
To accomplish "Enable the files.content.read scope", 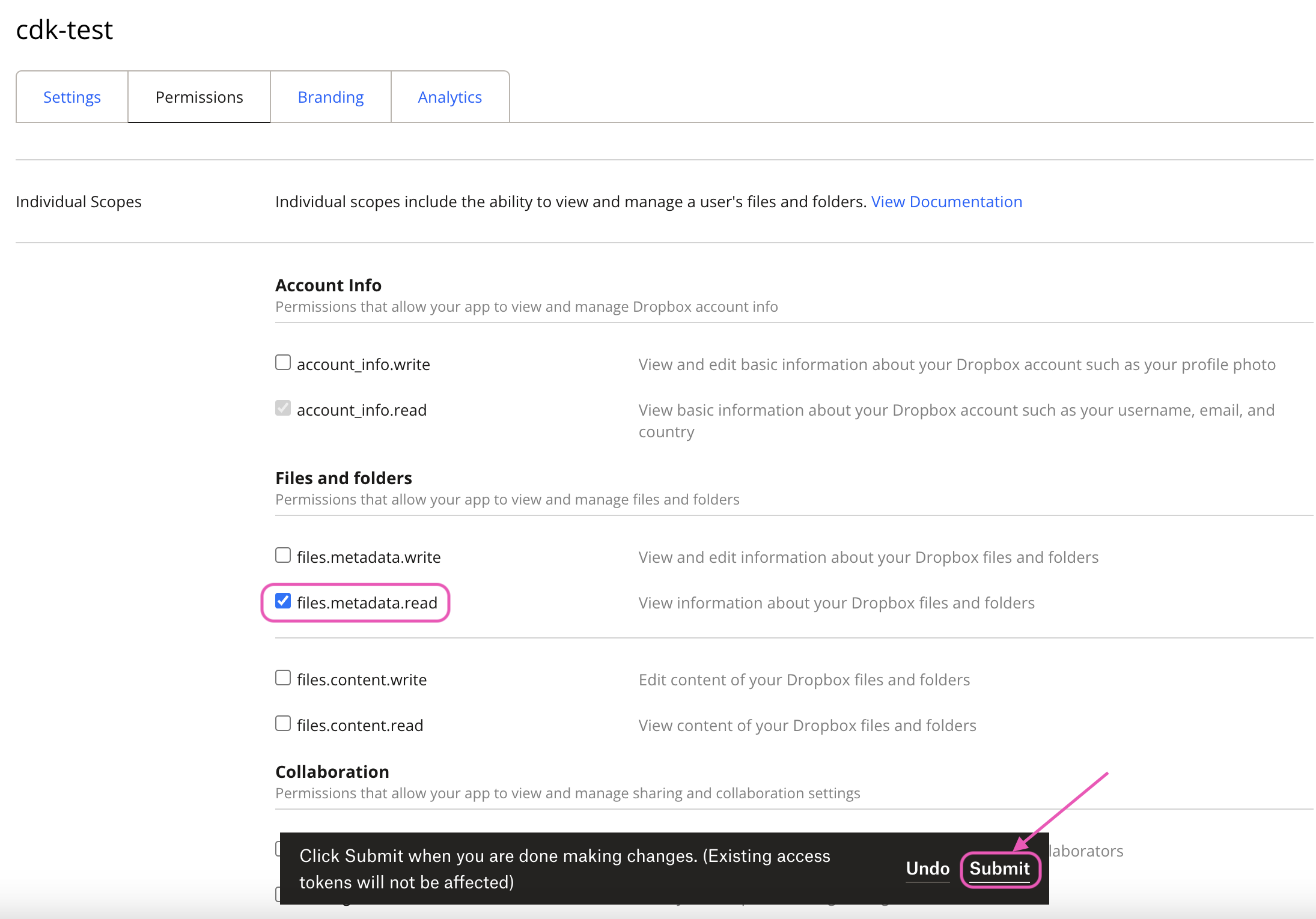I will [x=282, y=723].
